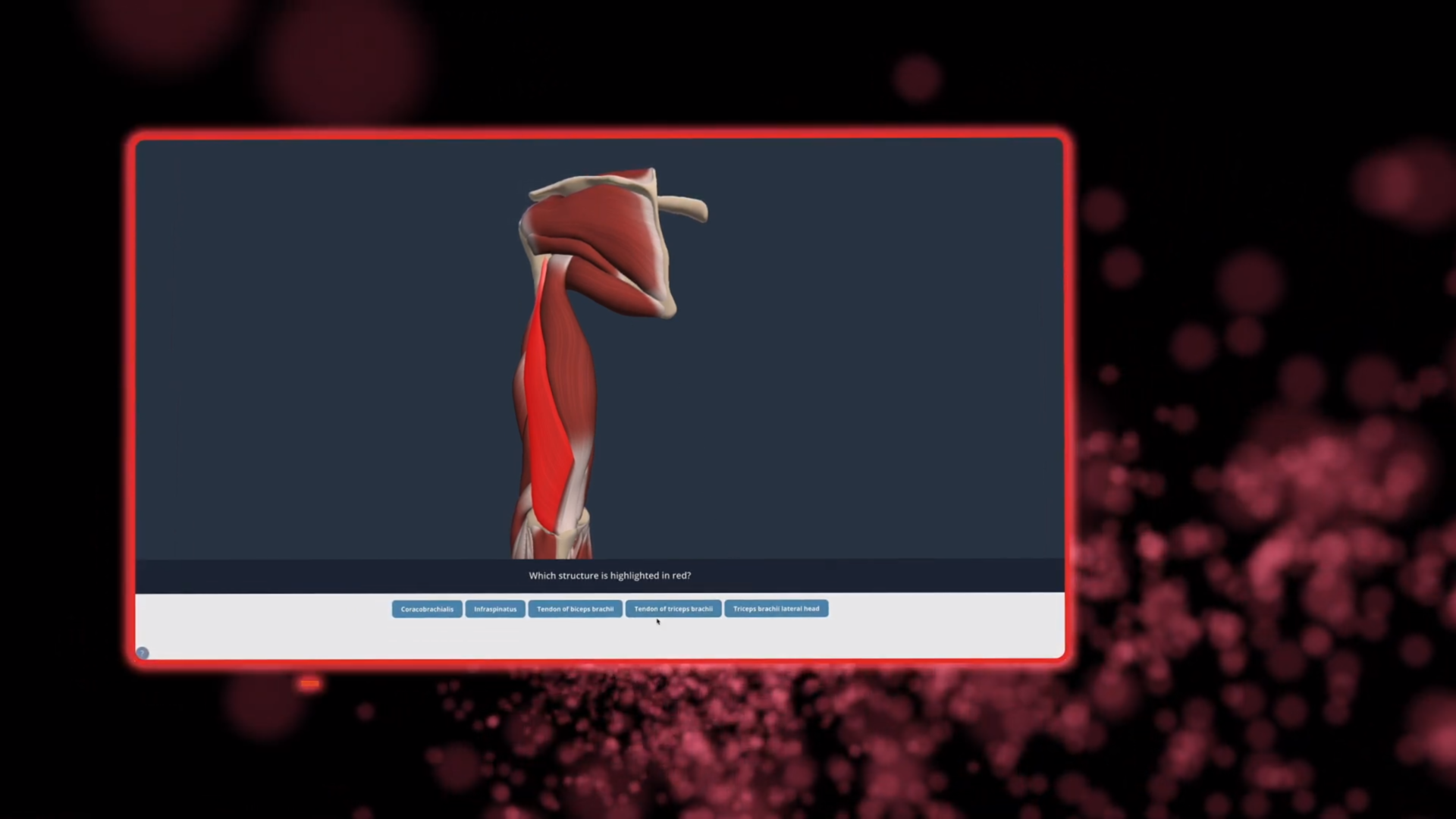Click the small orange marker below the window

pyautogui.click(x=309, y=684)
